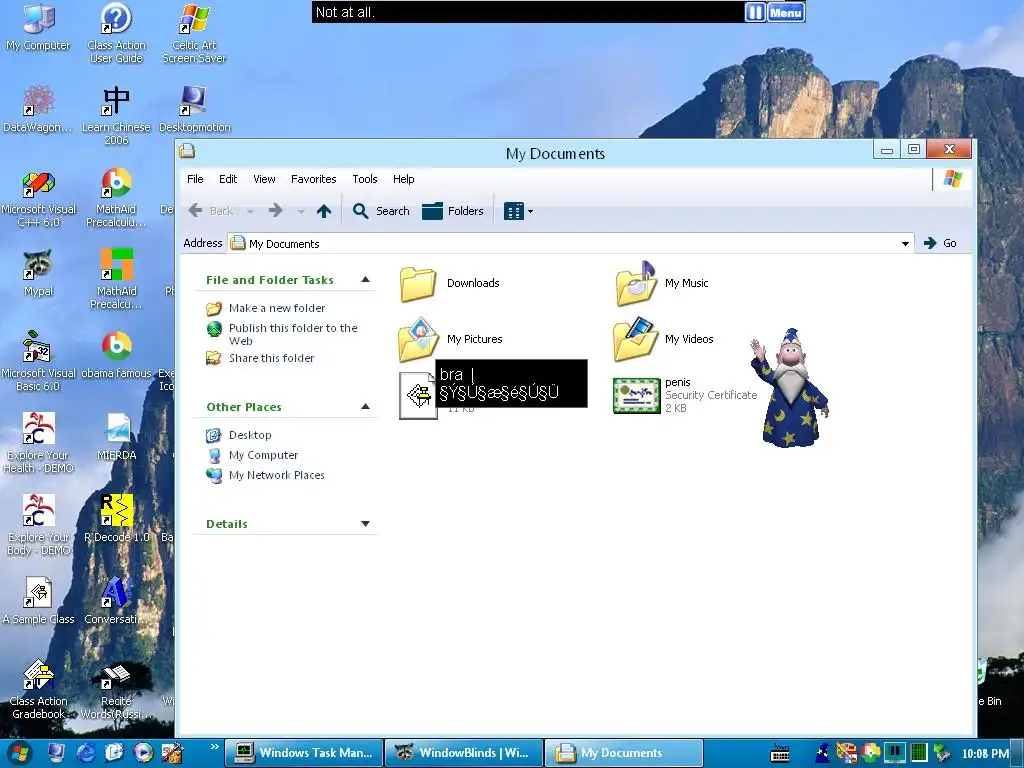
Task: Expand the quick launch overflow chevron
Action: [214, 746]
